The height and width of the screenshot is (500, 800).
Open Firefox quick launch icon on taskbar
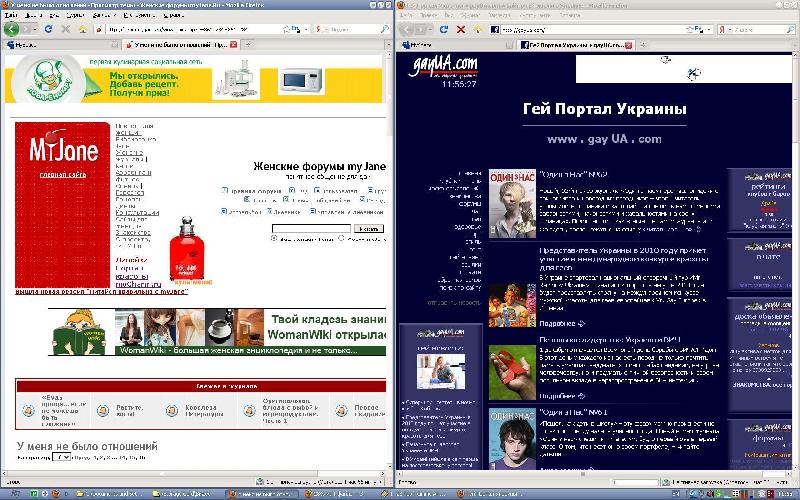(x=56, y=494)
